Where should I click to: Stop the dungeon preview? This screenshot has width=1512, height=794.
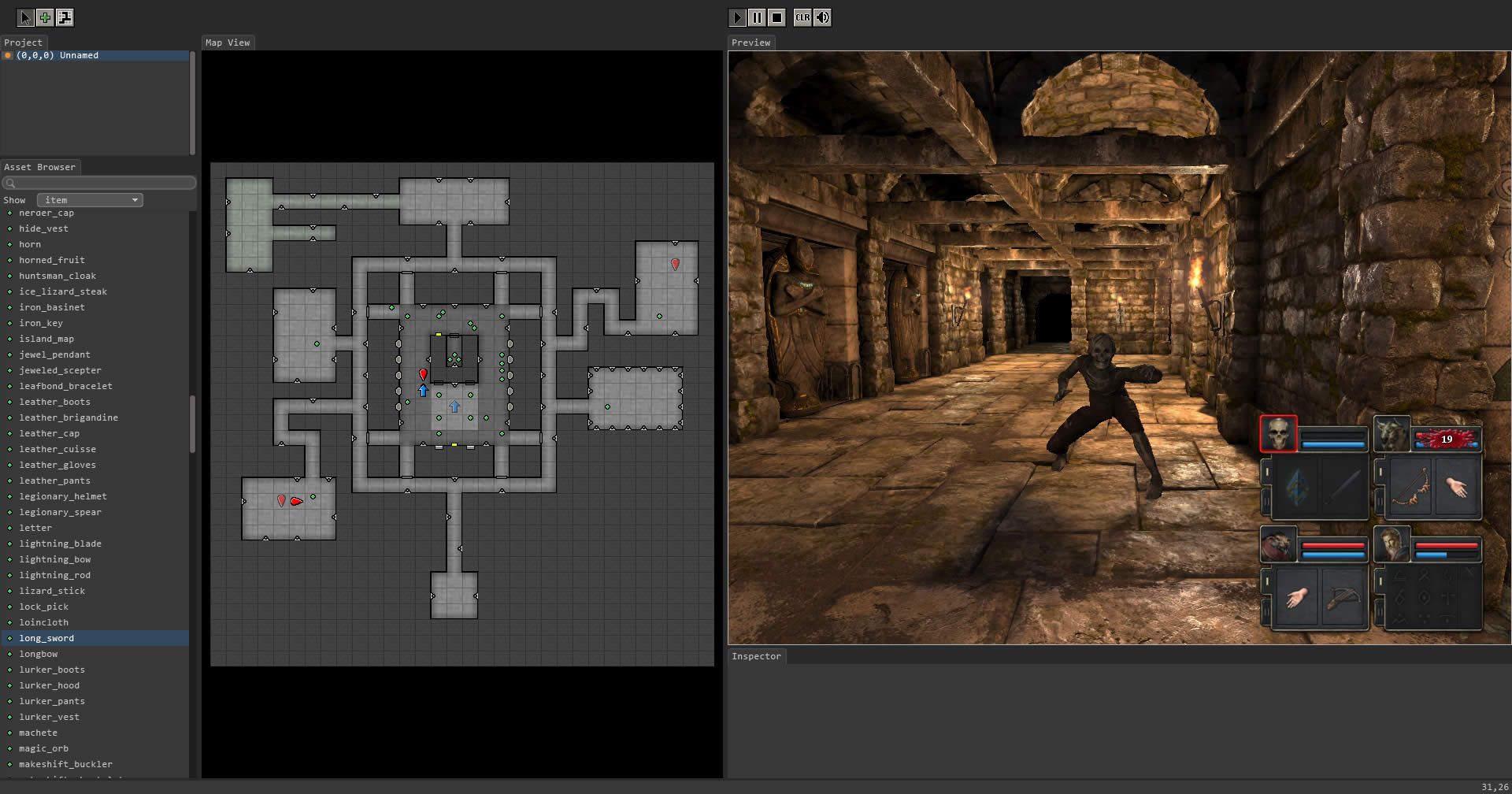click(x=776, y=17)
